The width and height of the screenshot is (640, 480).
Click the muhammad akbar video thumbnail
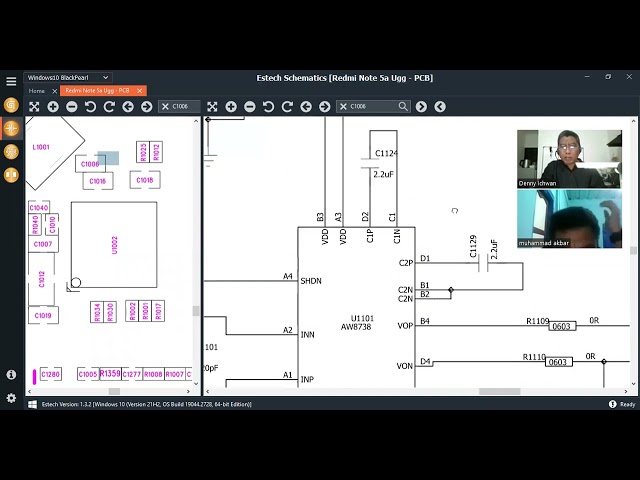pyautogui.click(x=569, y=219)
